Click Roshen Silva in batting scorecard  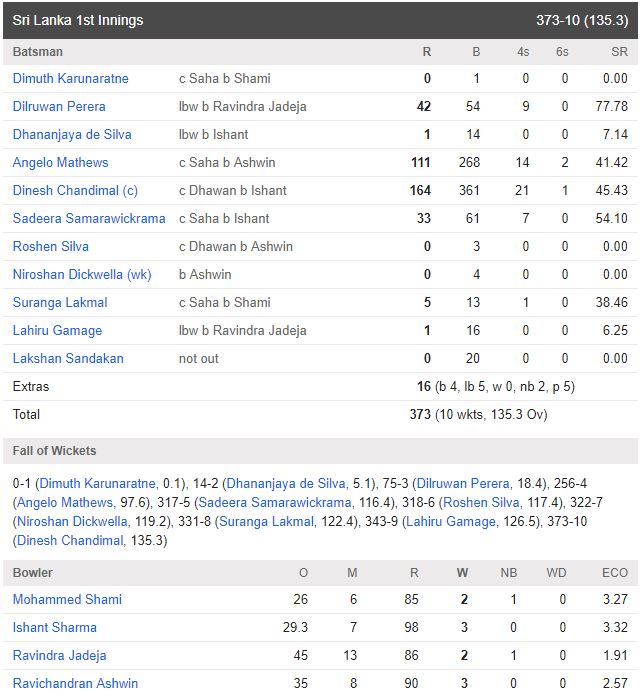pyautogui.click(x=51, y=246)
